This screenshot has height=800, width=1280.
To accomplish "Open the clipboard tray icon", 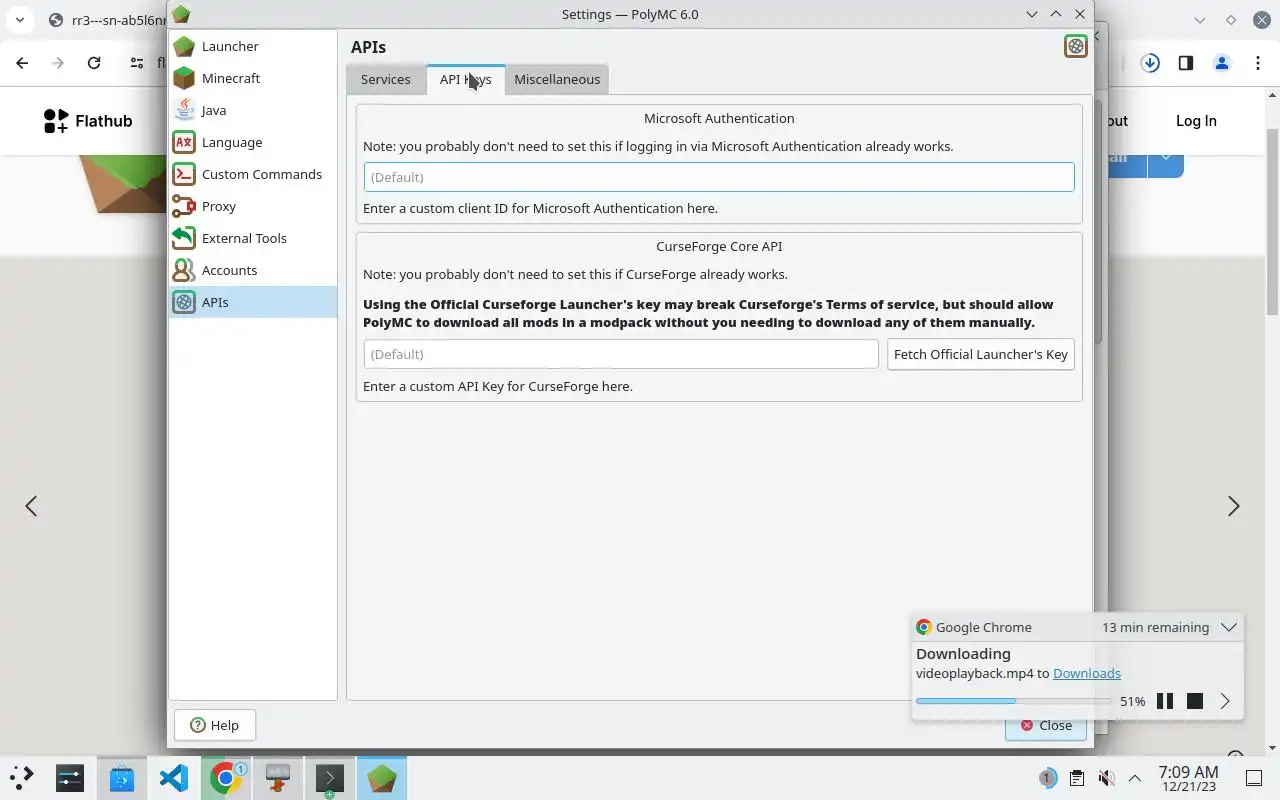I will (x=1077, y=778).
